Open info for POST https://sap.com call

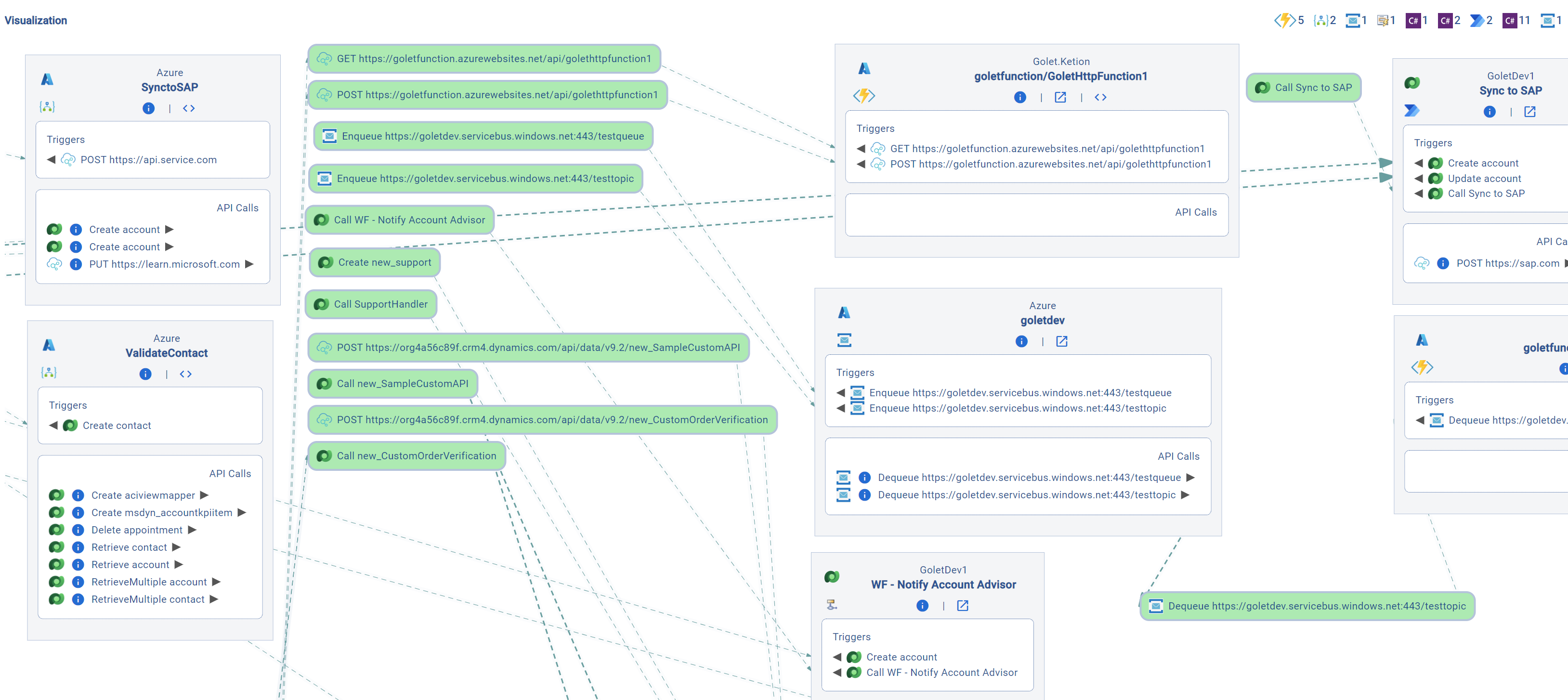click(1443, 263)
